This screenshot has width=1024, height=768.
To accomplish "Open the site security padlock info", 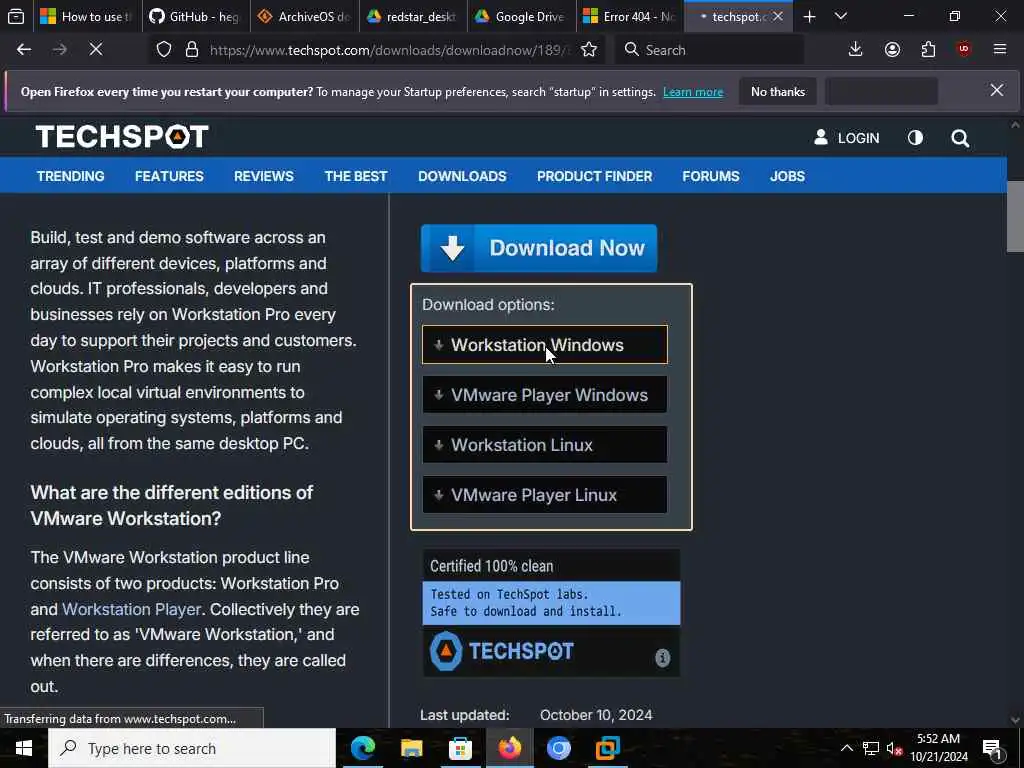I will pyautogui.click(x=191, y=50).
